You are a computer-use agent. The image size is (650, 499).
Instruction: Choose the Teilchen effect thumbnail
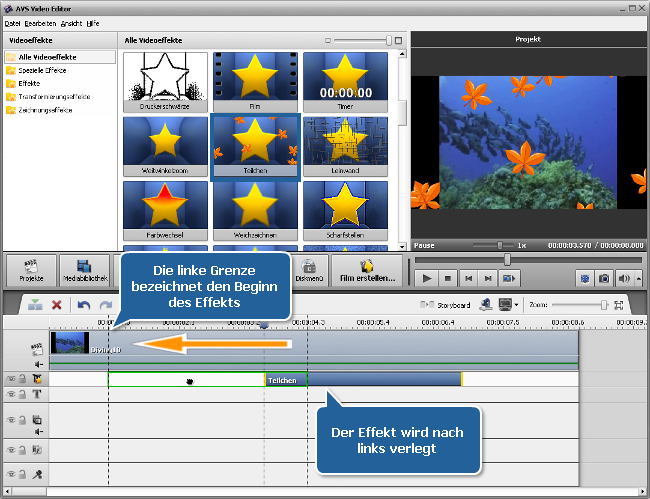[255, 146]
